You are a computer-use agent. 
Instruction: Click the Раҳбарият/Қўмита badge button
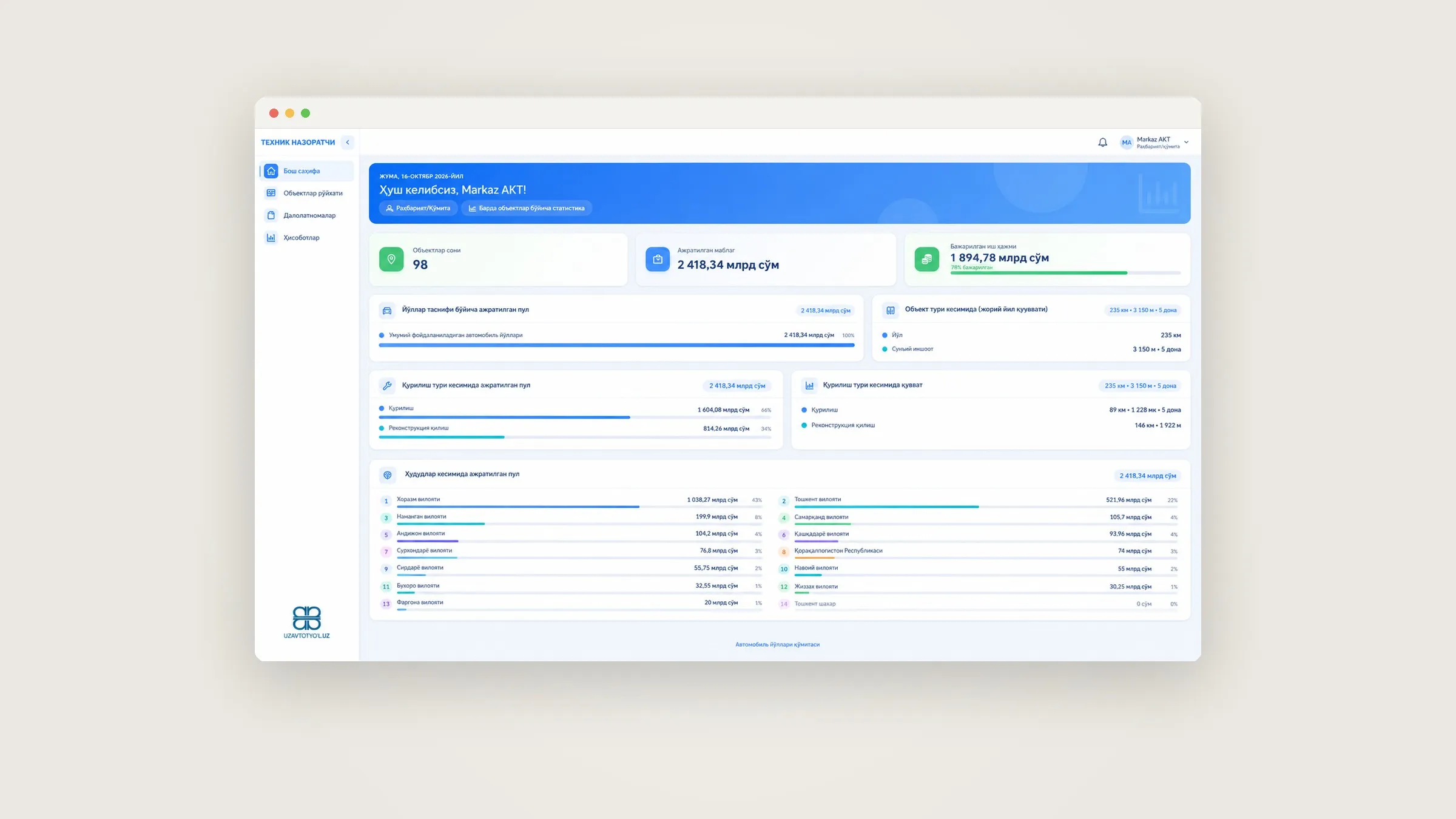click(419, 208)
